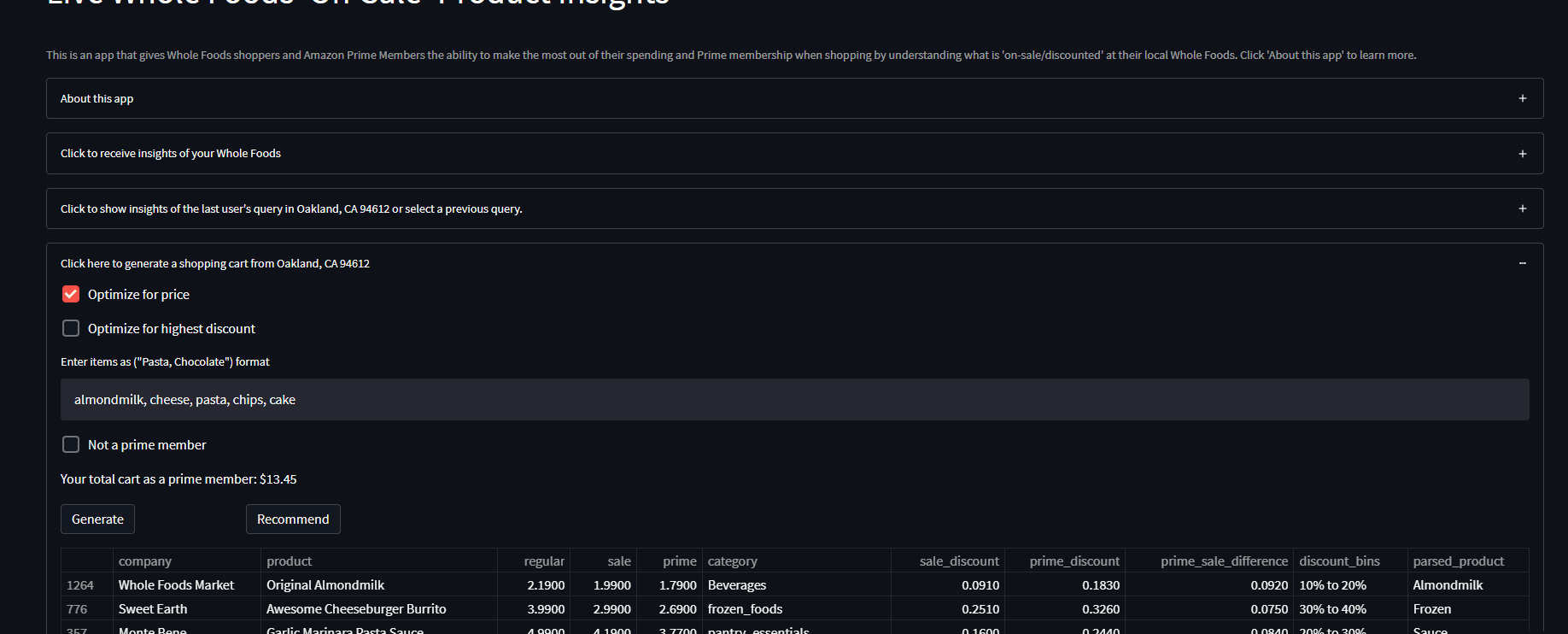Viewport: 1568px width, 634px height.
Task: Select 'Sweet Earth' company cell
Action: [x=186, y=609]
